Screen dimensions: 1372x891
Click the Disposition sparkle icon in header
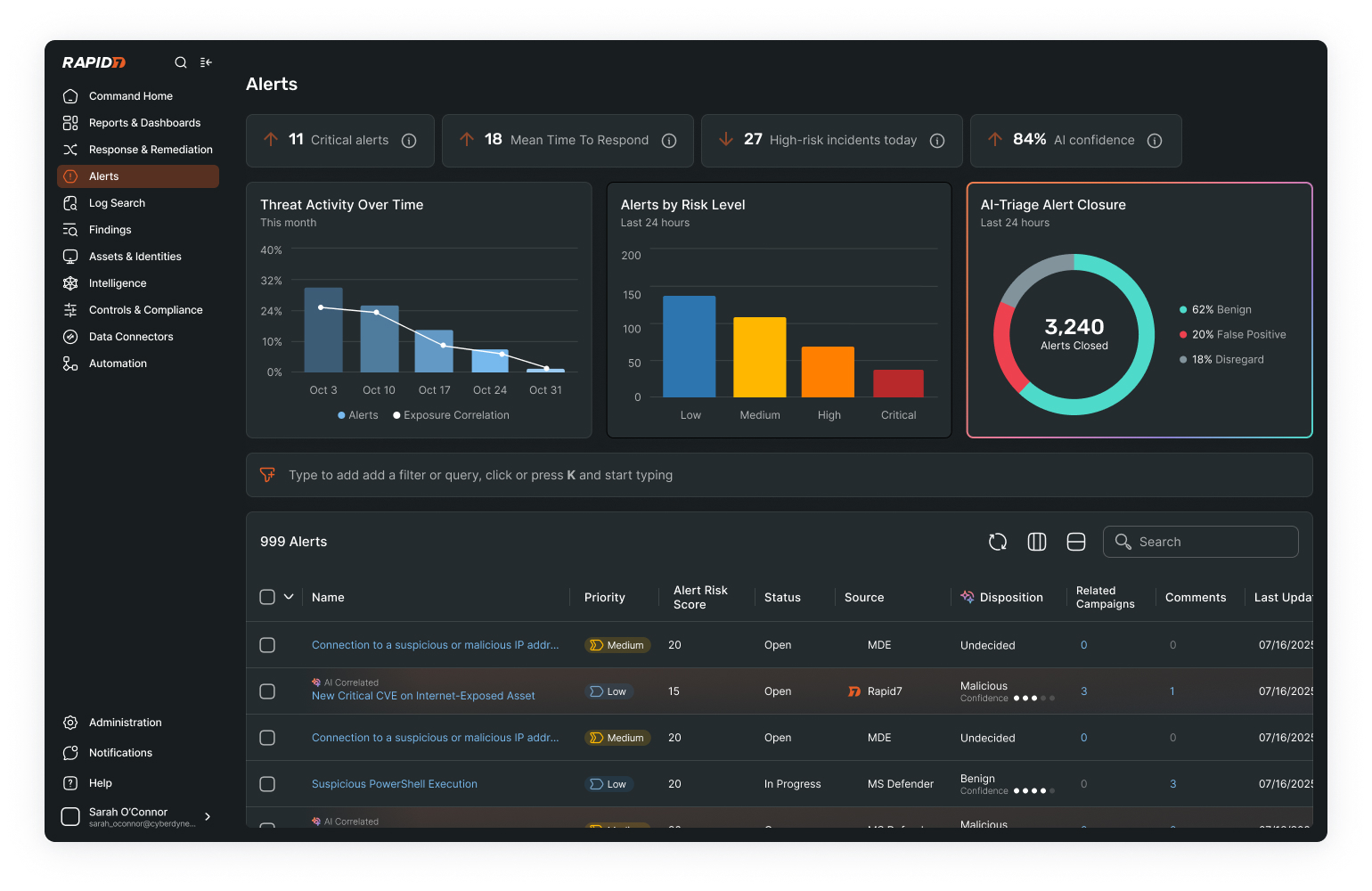coord(968,597)
